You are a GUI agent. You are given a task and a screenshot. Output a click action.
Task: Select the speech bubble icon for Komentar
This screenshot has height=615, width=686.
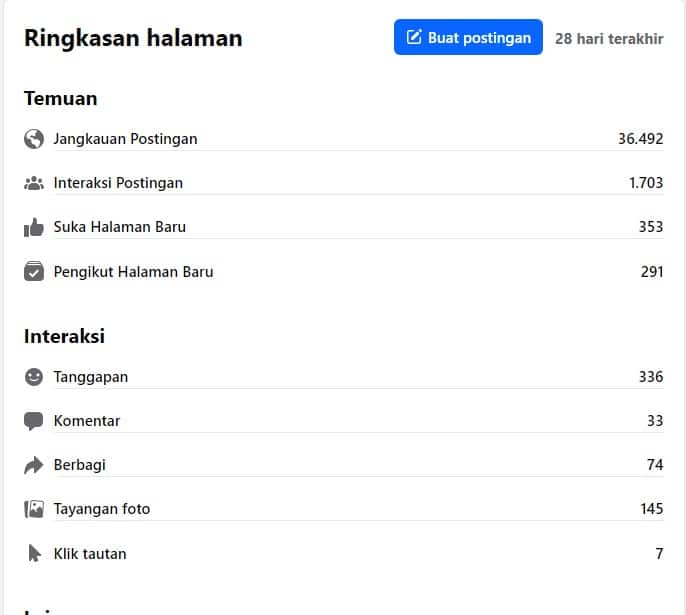pyautogui.click(x=34, y=421)
